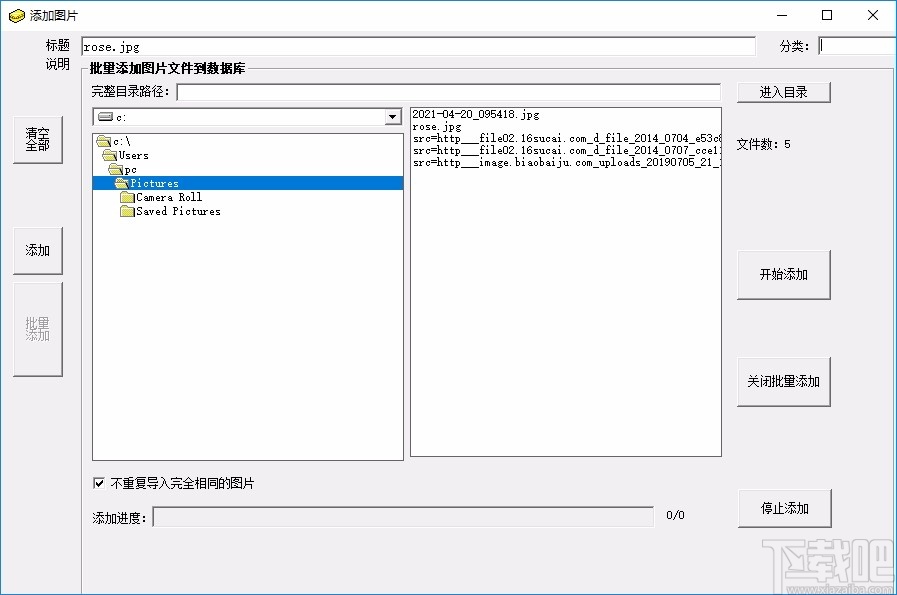This screenshot has width=897, height=595.
Task: Click the Saved Pictures folder icon
Action: tap(126, 211)
